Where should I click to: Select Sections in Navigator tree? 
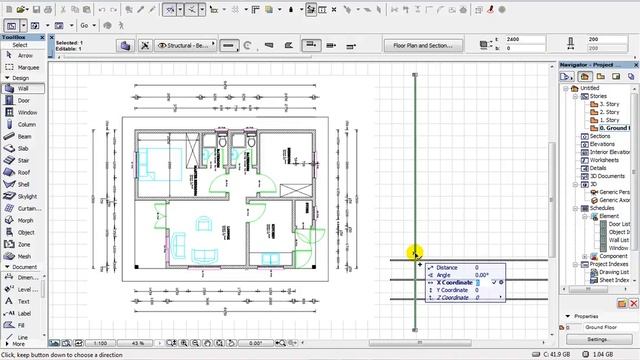[596, 136]
